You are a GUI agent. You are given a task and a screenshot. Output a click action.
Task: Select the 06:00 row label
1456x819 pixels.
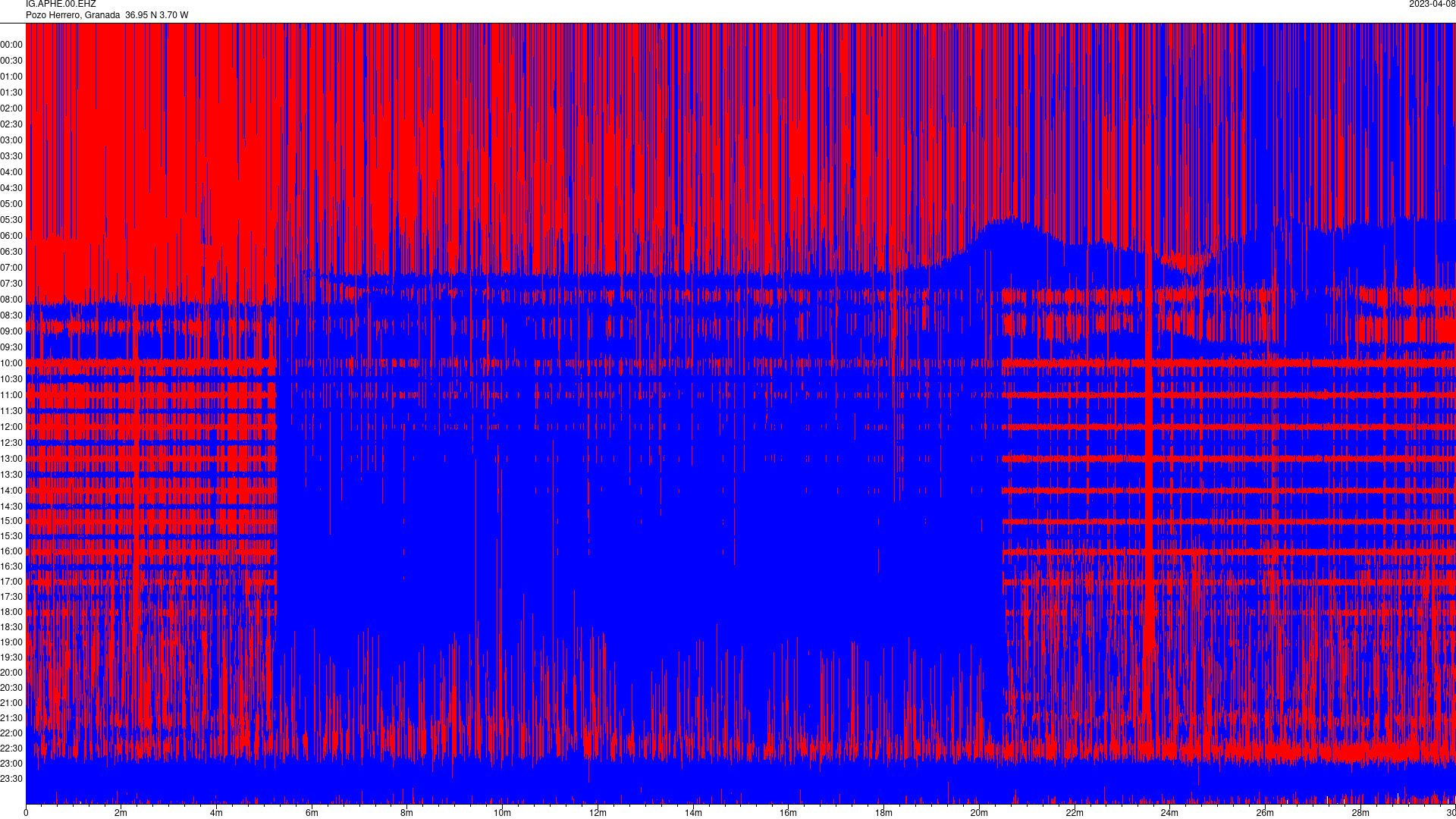[x=11, y=236]
